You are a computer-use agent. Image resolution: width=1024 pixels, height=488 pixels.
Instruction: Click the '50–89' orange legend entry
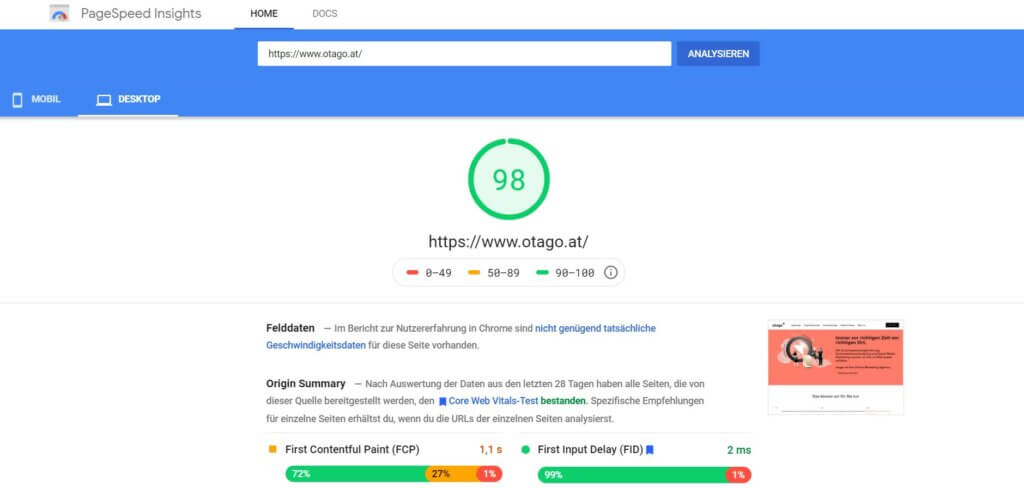[x=494, y=273]
